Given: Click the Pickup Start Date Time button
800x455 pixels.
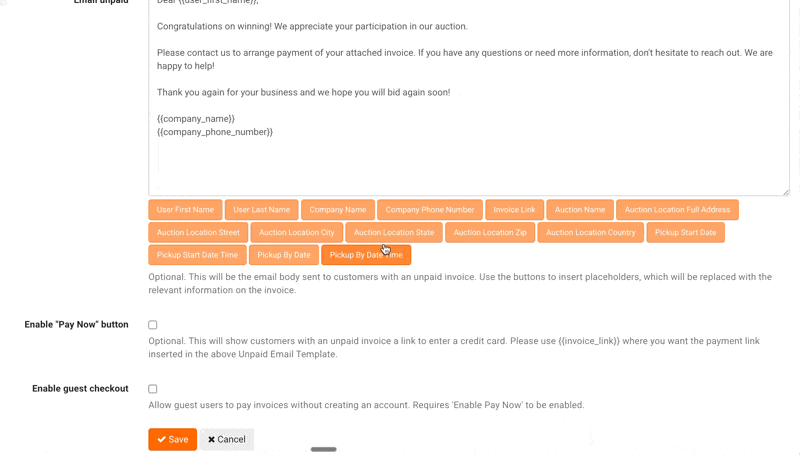Looking at the screenshot, I should (197, 255).
